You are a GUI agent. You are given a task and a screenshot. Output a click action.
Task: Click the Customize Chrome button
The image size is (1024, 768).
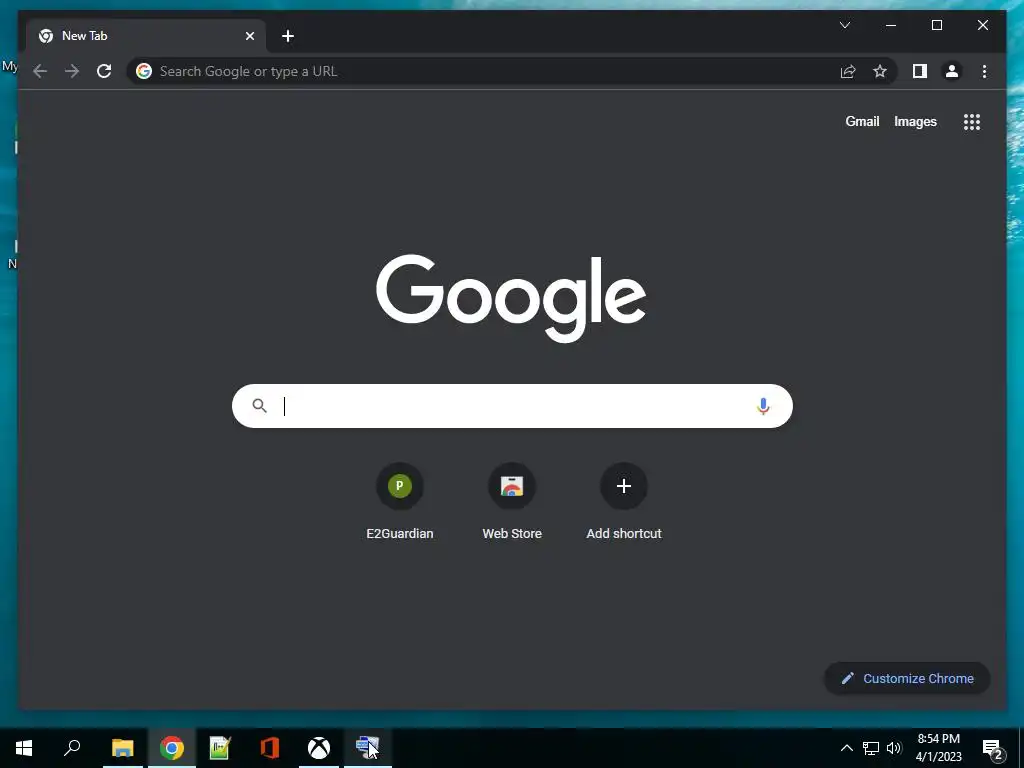[907, 679]
